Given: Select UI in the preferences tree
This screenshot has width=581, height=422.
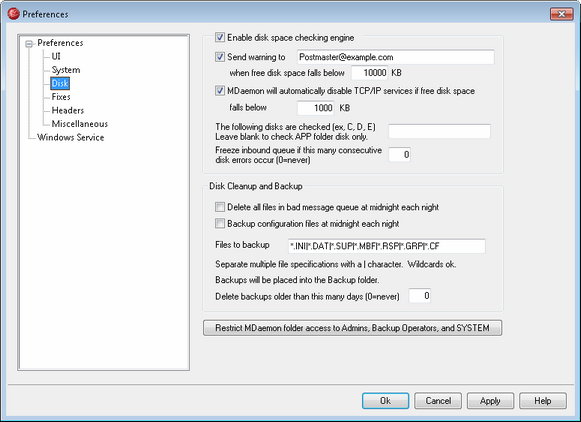Looking at the screenshot, I should pyautogui.click(x=56, y=56).
